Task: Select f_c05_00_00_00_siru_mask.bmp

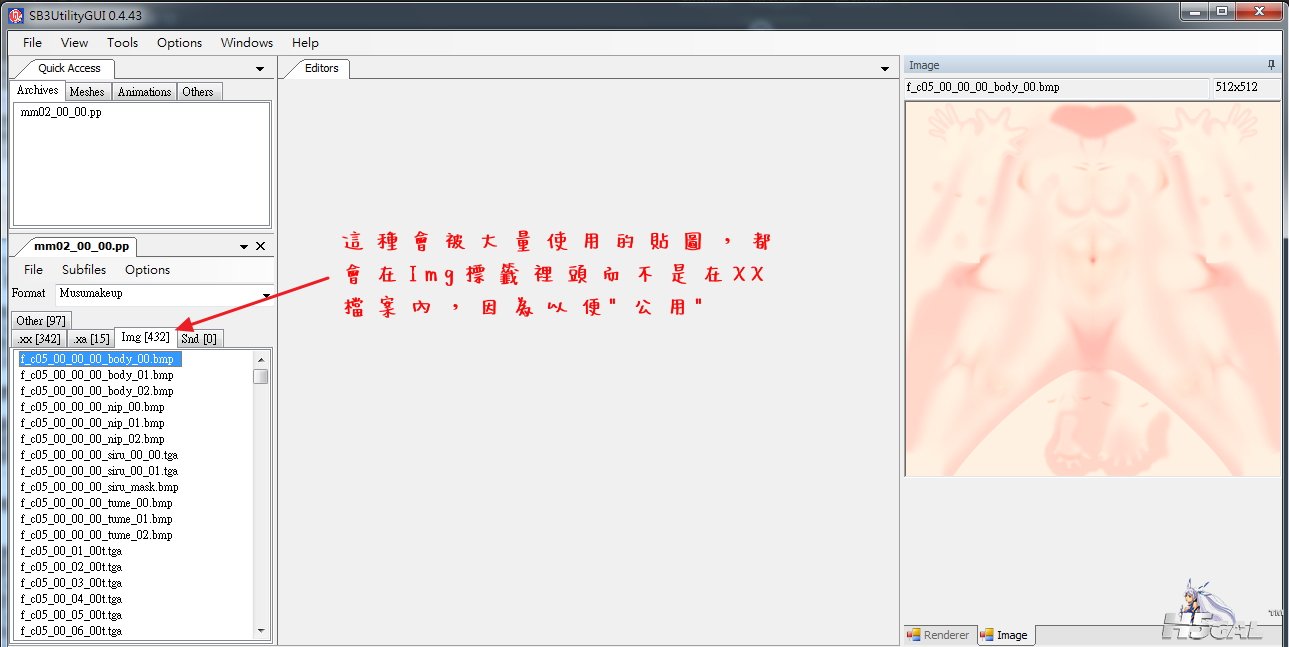Action: (x=99, y=487)
